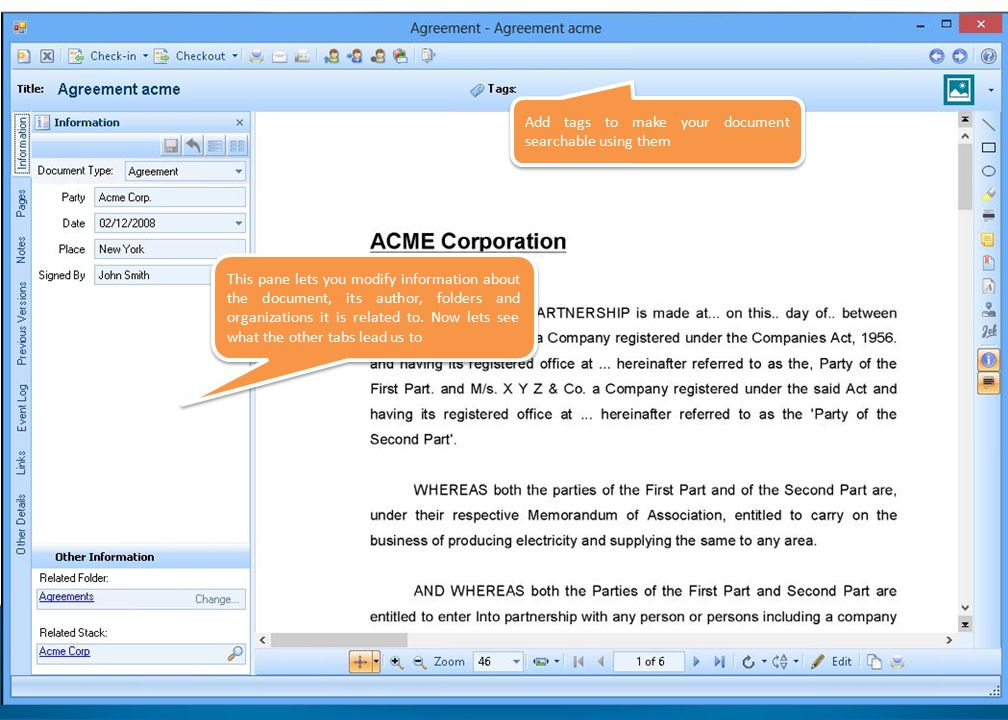Click the second user icon with incoming arrow
The image size is (1008, 720).
click(354, 57)
